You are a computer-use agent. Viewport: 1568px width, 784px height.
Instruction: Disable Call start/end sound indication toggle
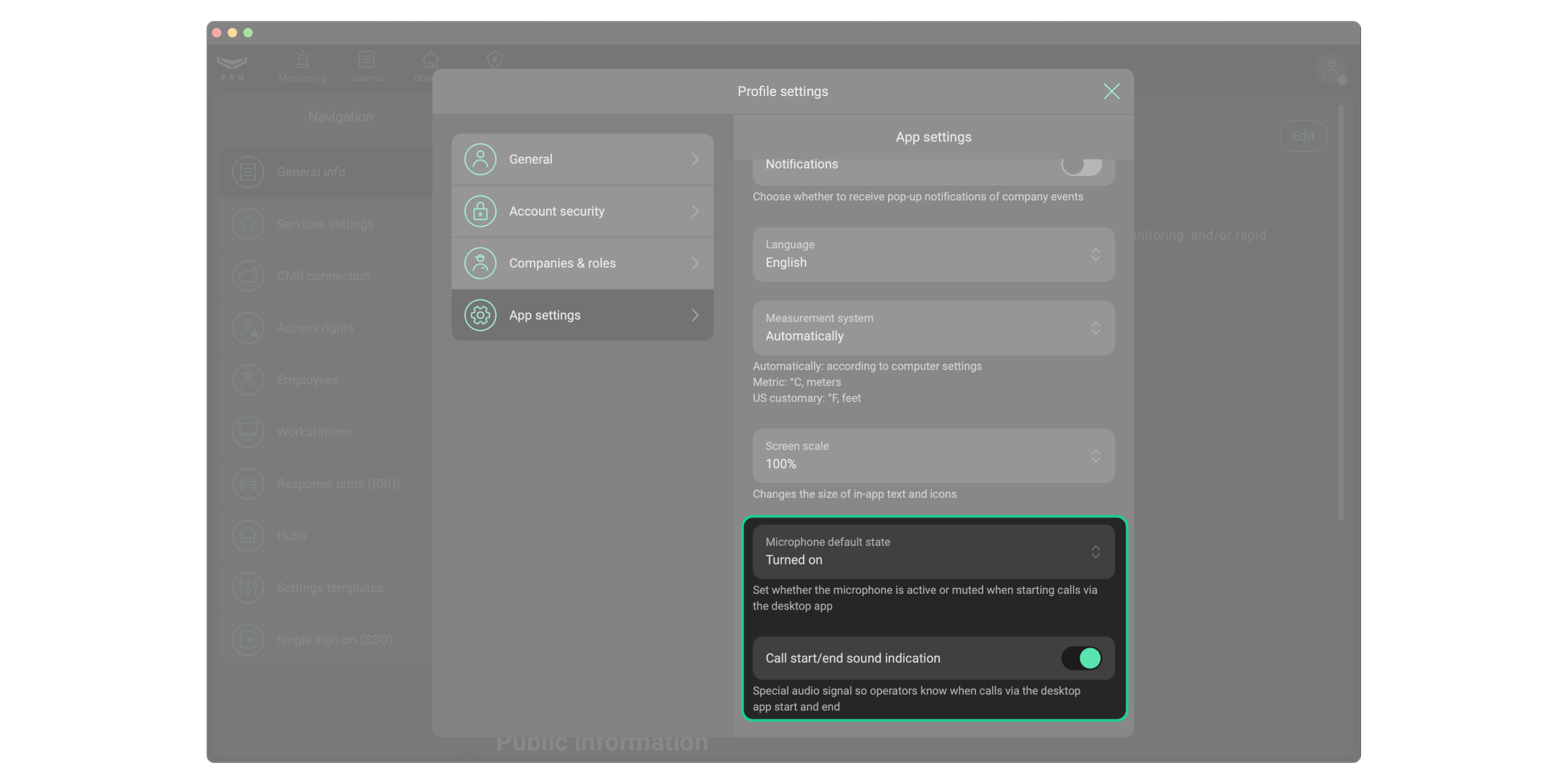[1081, 658]
